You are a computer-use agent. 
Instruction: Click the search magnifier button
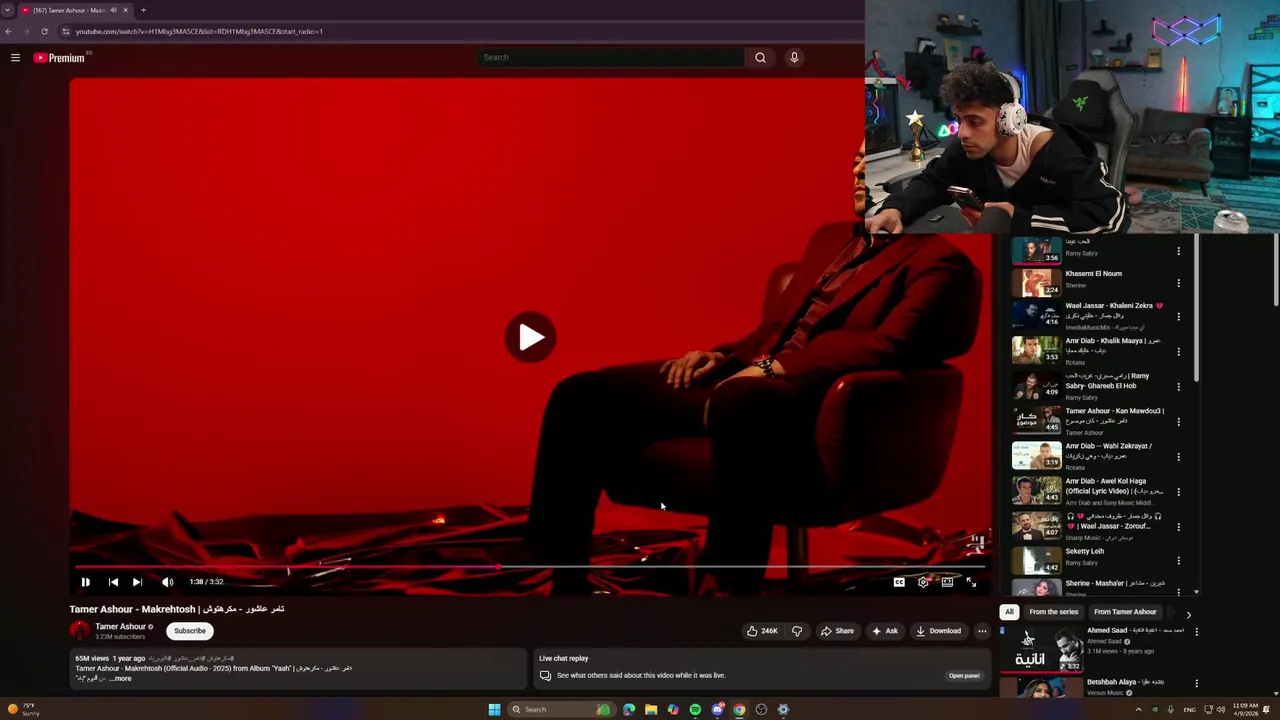[760, 57]
